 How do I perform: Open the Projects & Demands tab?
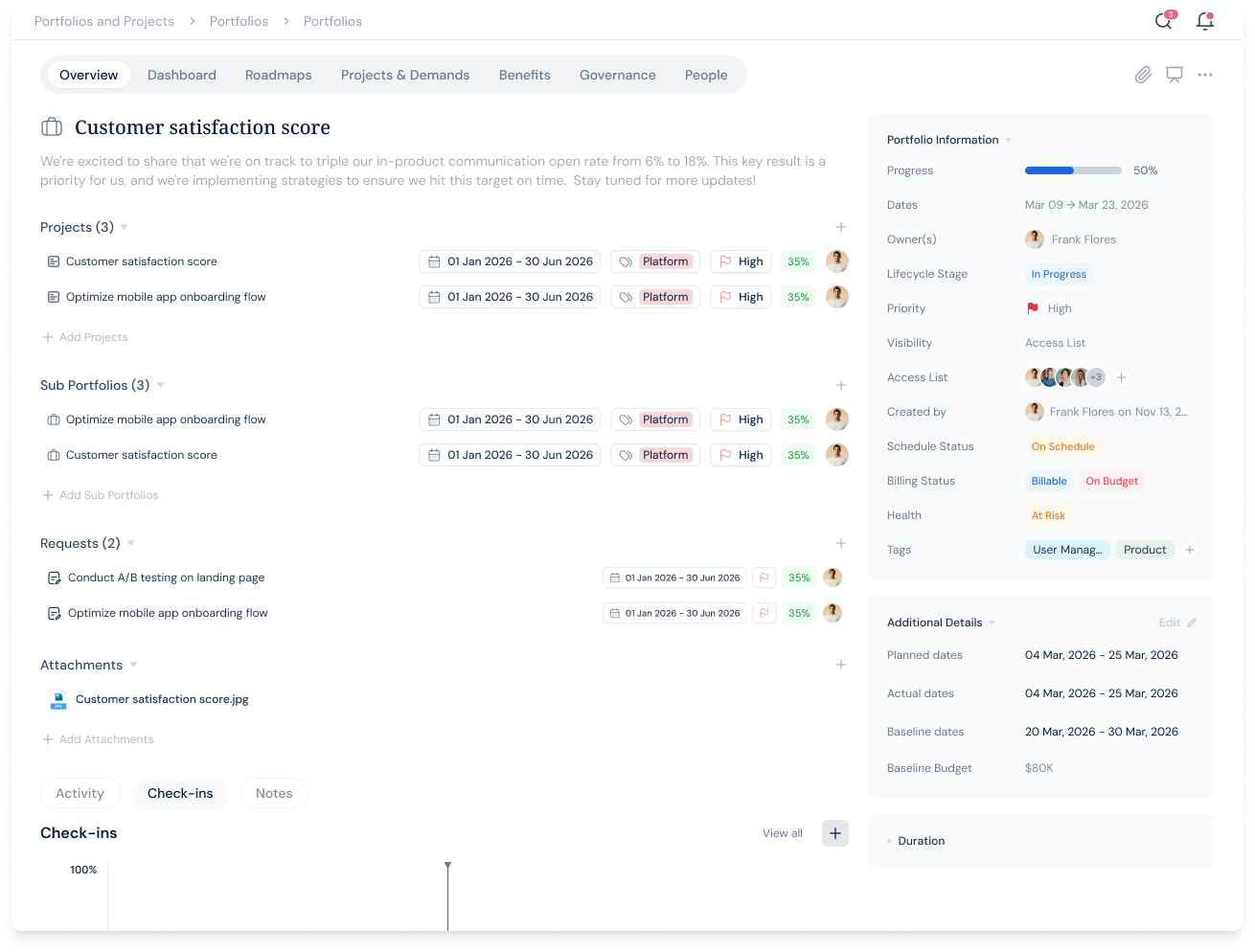point(405,75)
